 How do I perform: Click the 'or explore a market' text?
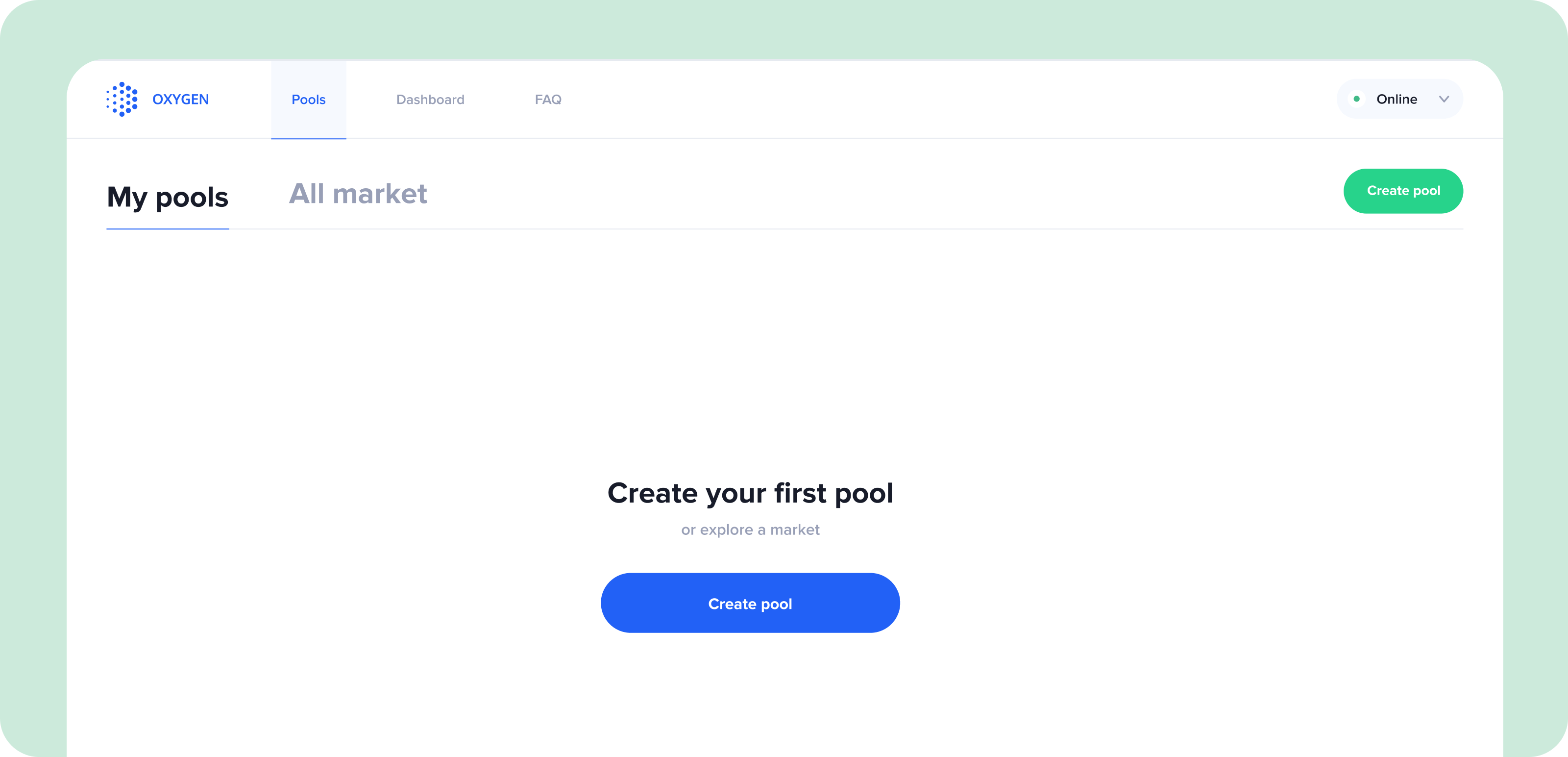(x=750, y=530)
